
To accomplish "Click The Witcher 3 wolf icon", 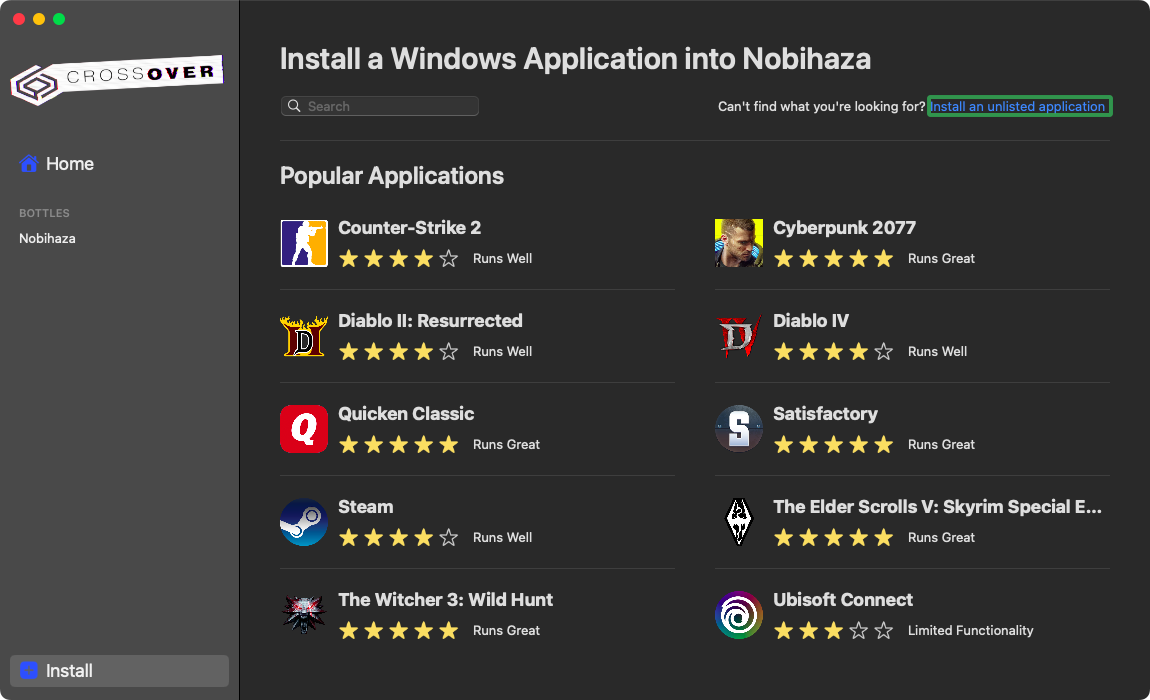I will [x=304, y=615].
